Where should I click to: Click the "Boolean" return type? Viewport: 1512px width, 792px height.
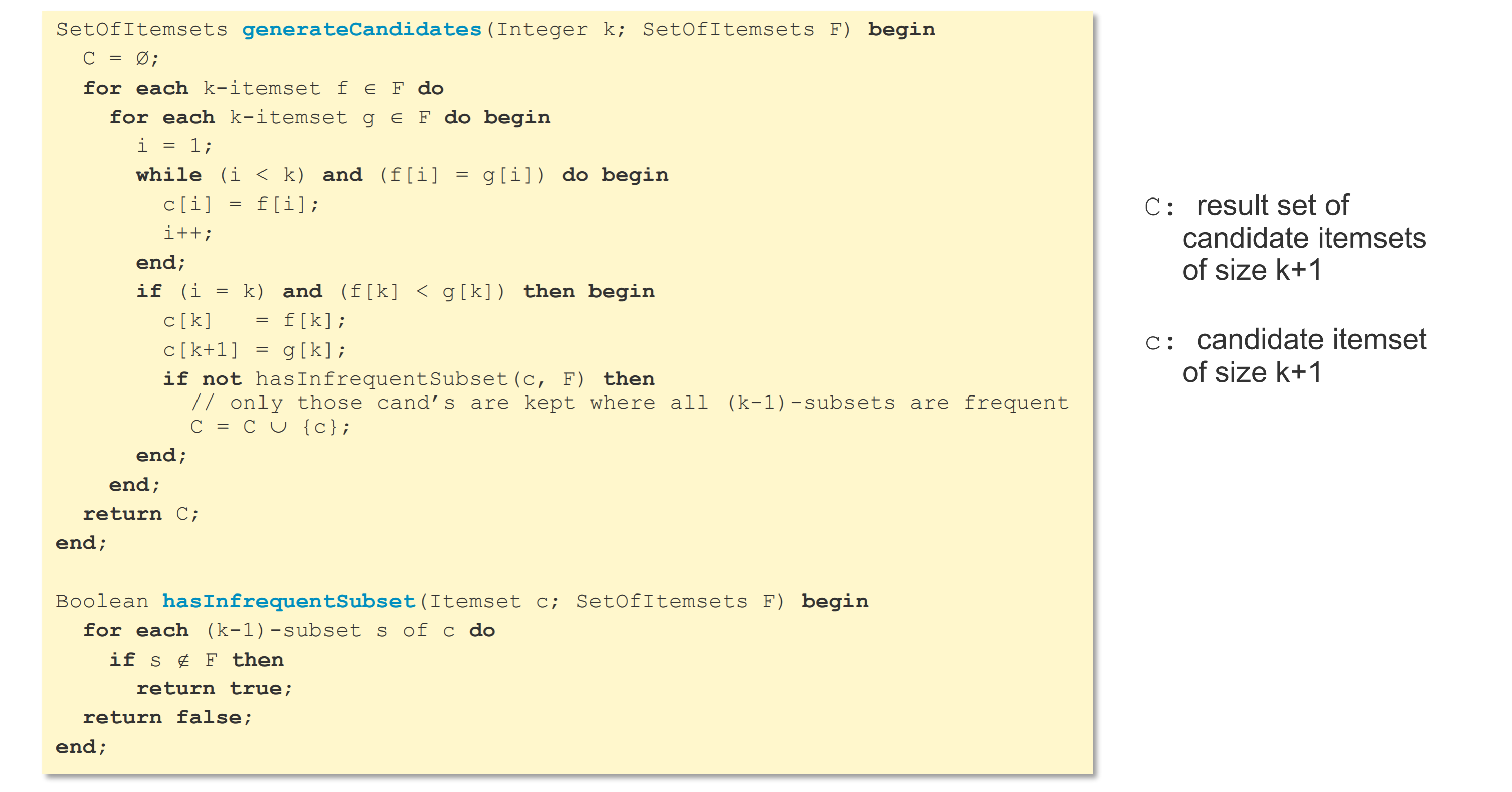(102, 601)
